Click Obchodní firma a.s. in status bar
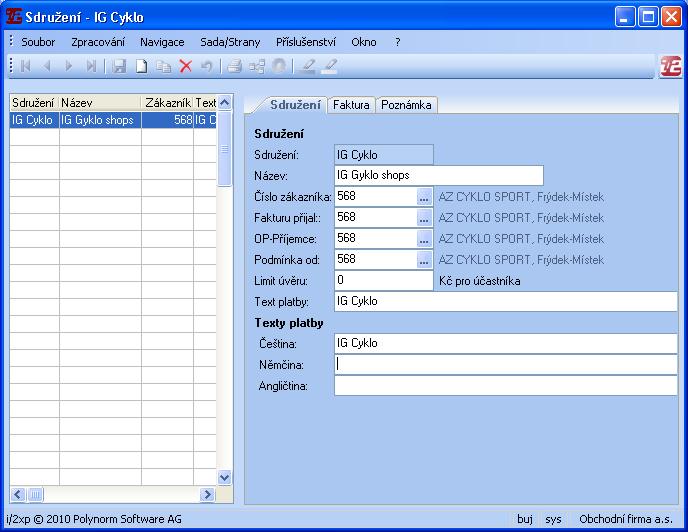Screen dimensions: 688x532 point(626,519)
